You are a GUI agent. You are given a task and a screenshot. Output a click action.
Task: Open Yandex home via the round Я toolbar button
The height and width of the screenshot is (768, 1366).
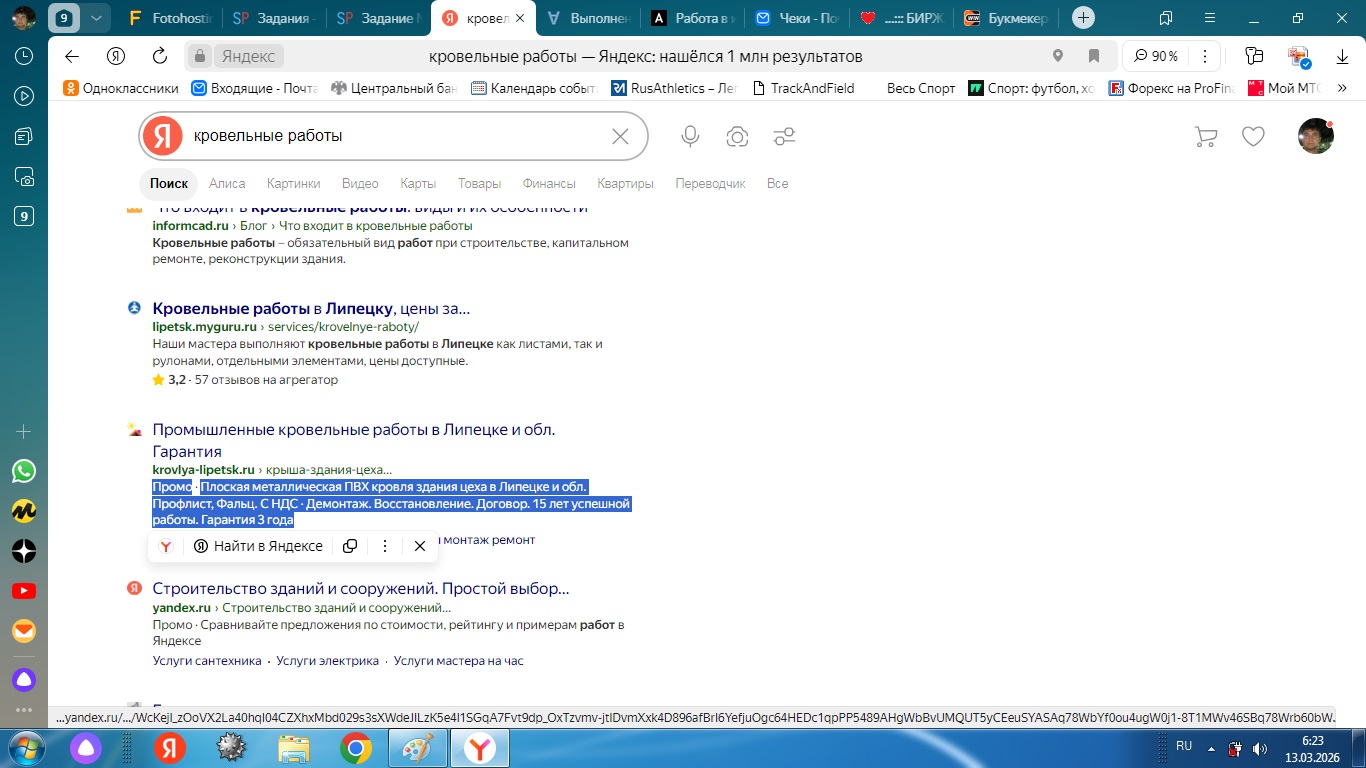click(x=116, y=56)
